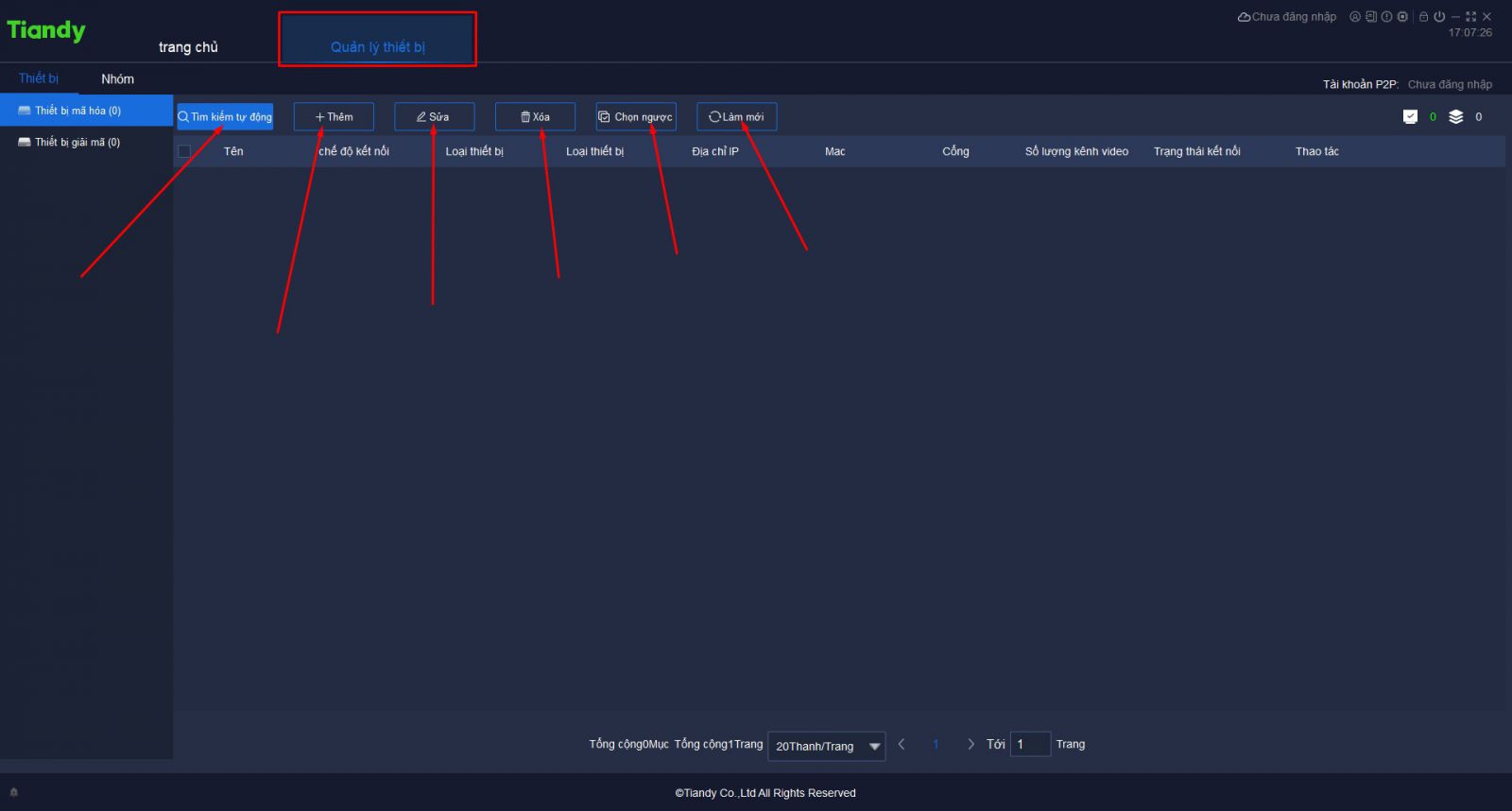1512x811 pixels.
Task: Tick the select-all checkbox in table header
Action: (184, 151)
